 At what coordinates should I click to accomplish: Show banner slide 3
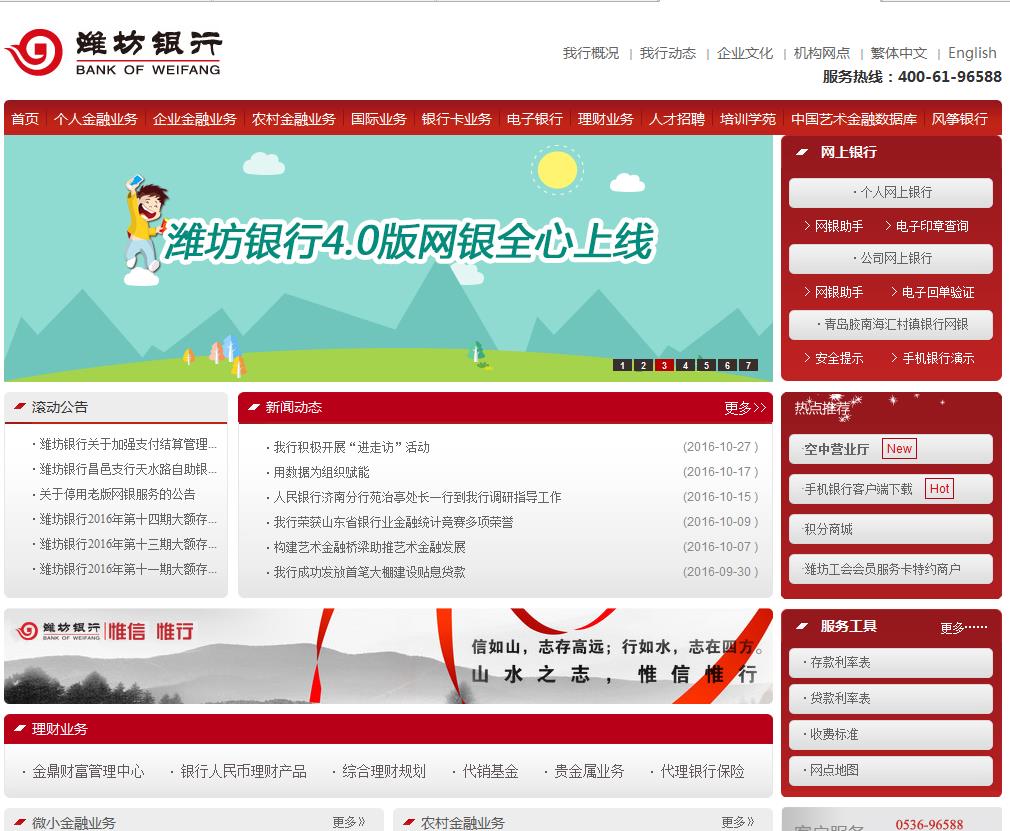[x=664, y=365]
